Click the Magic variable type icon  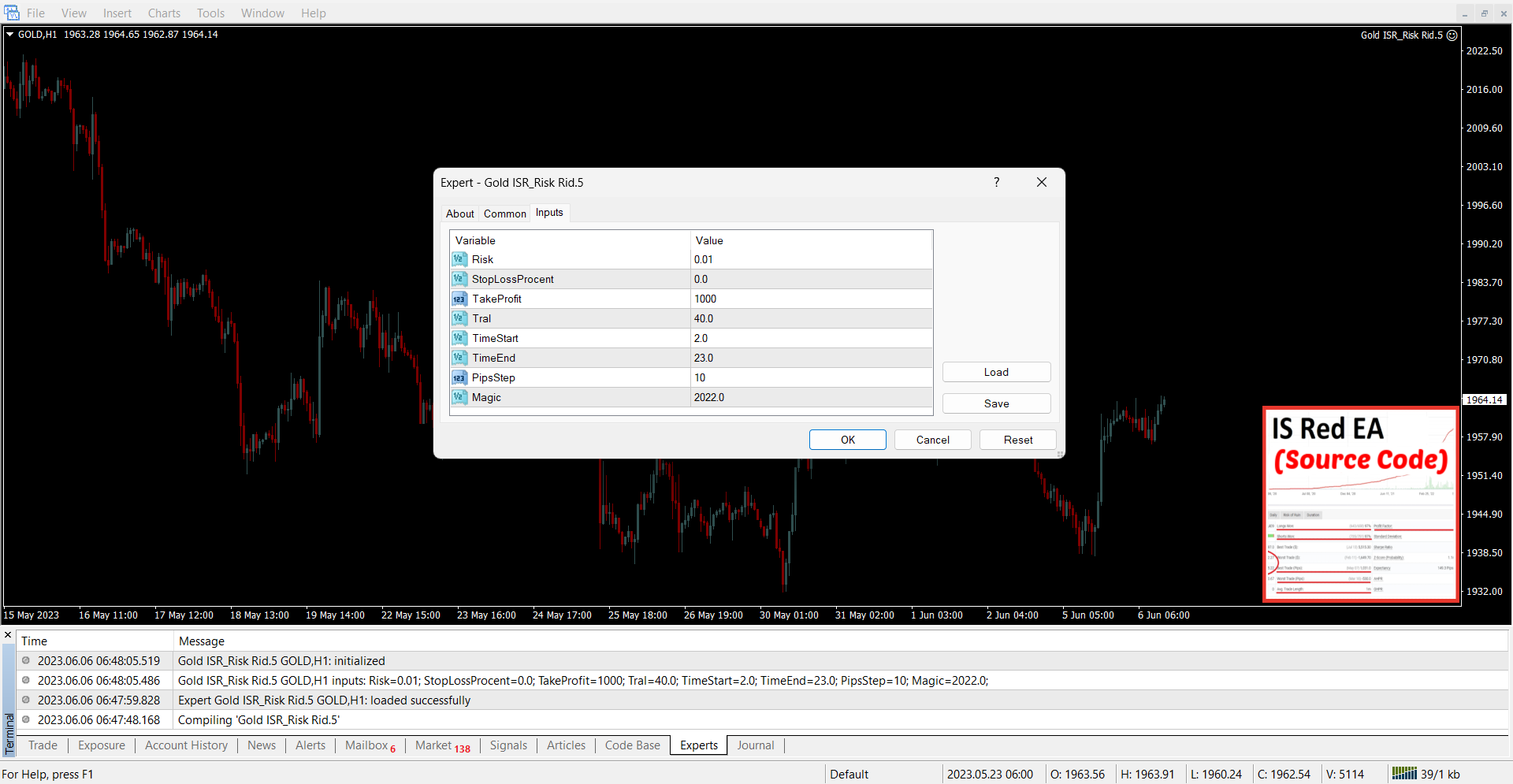click(x=459, y=397)
